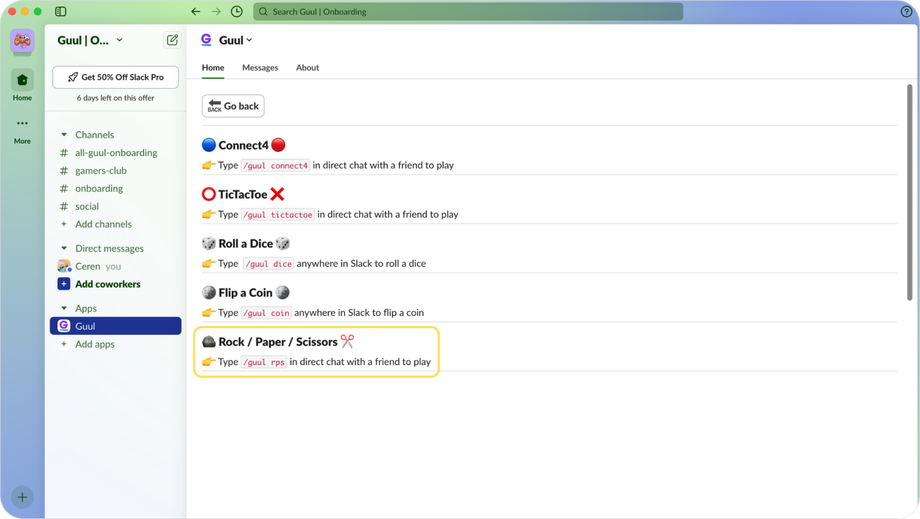
Task: Click the red X emoji after TicTacToe
Action: coord(277,194)
